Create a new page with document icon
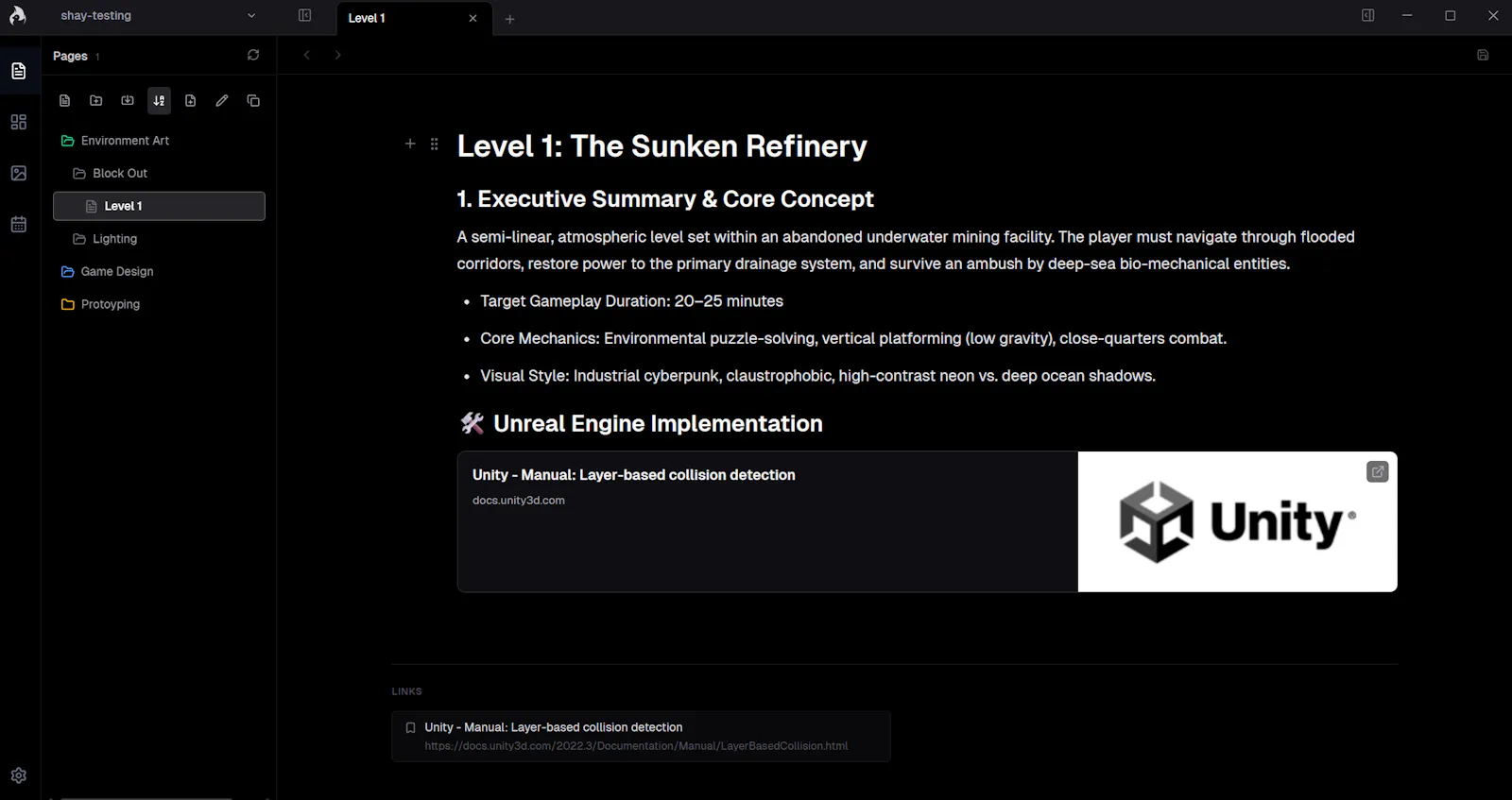 tap(65, 100)
